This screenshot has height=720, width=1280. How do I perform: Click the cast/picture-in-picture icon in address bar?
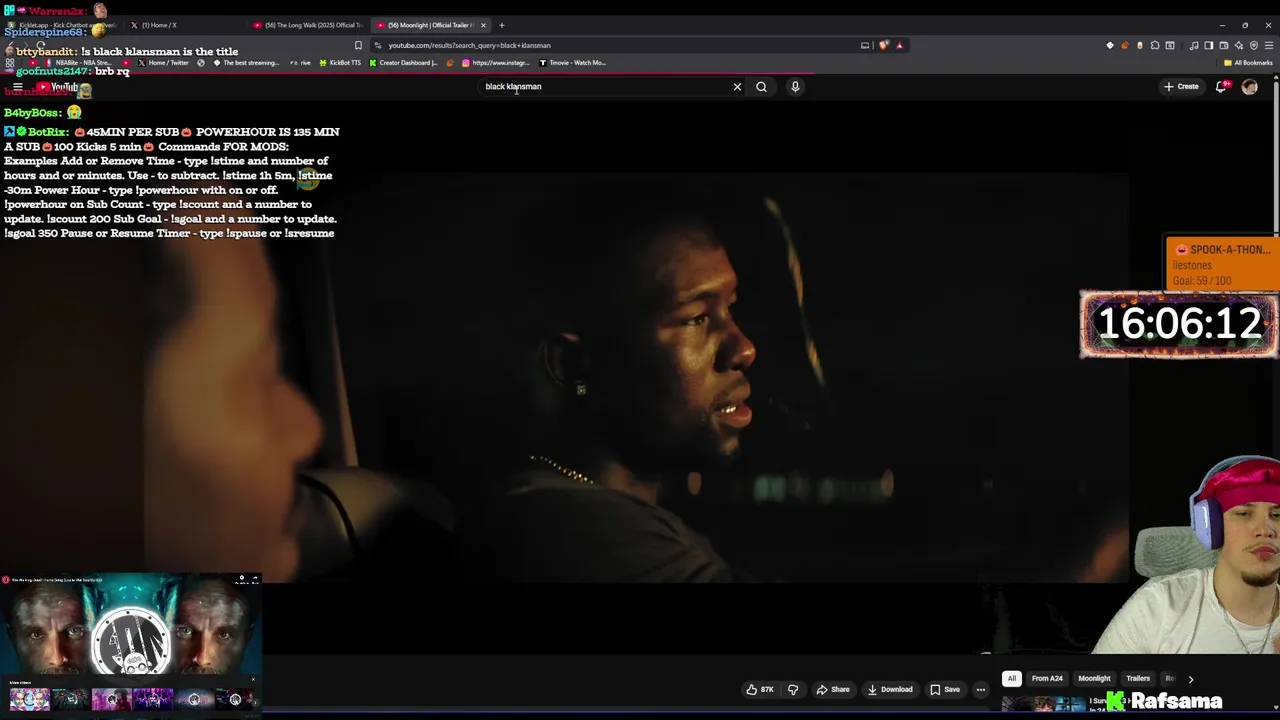point(865,45)
